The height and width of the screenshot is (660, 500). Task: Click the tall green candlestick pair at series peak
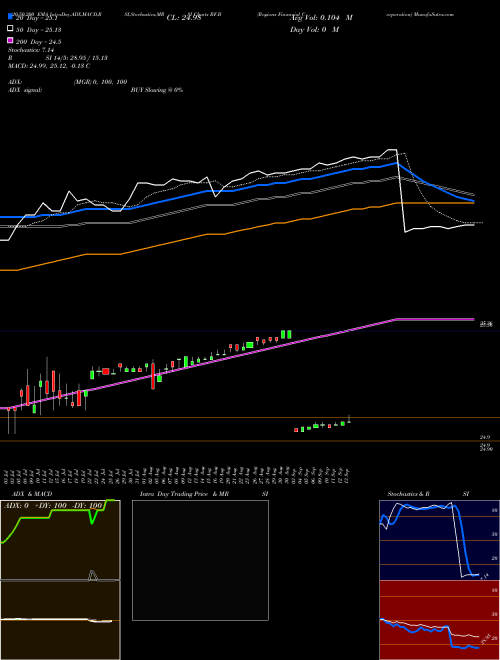286,334
